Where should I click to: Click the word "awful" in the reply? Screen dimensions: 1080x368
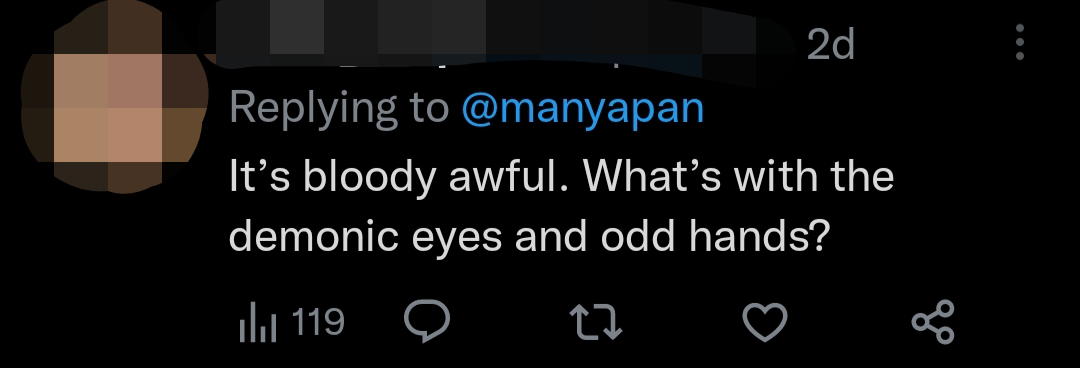click(x=509, y=176)
